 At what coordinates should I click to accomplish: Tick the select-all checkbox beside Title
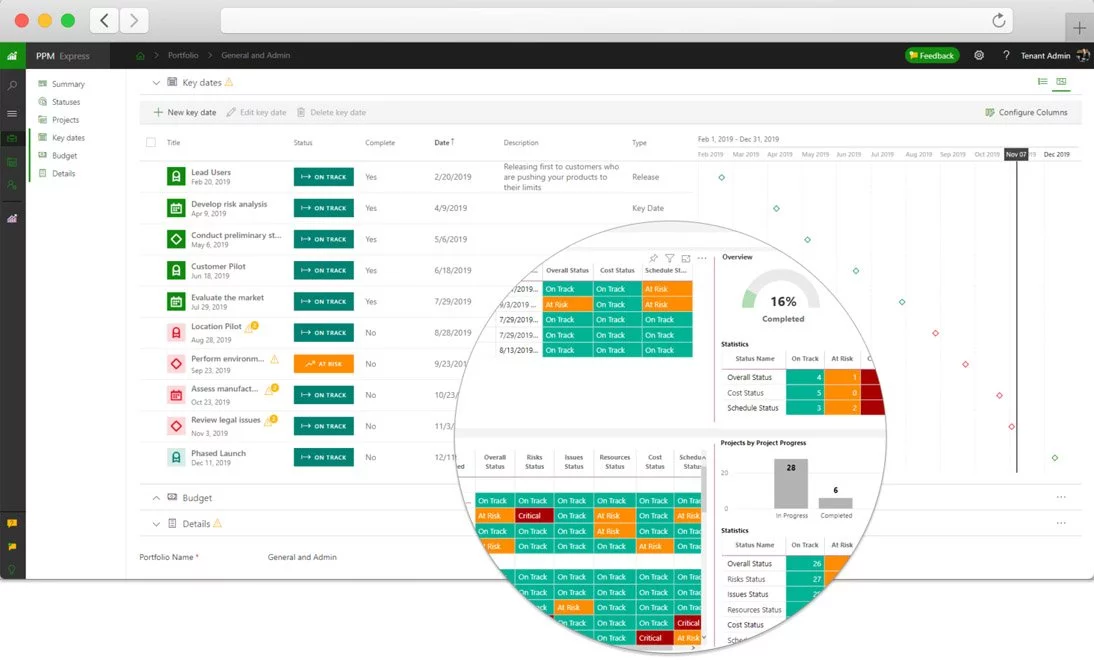pos(151,142)
